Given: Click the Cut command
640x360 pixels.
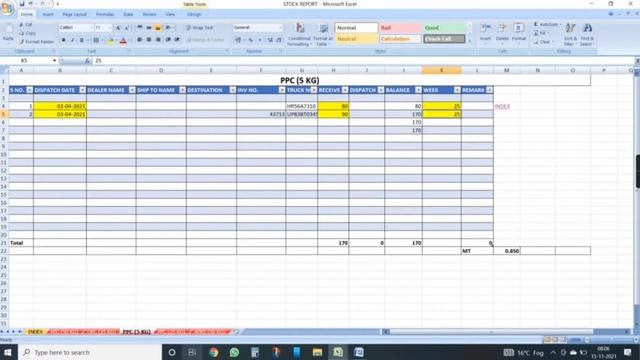Looking at the screenshot, I should pyautogui.click(x=26, y=25).
